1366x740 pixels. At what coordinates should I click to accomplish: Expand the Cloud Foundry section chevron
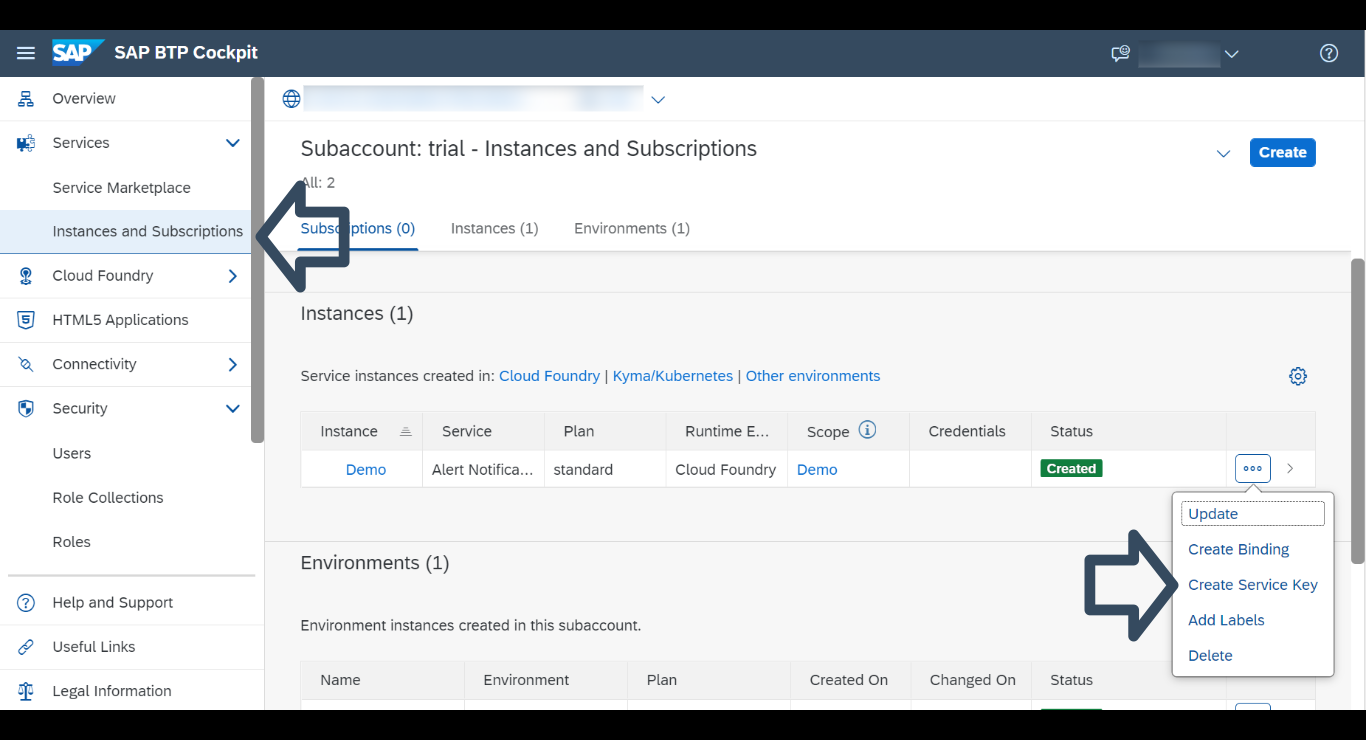click(233, 276)
